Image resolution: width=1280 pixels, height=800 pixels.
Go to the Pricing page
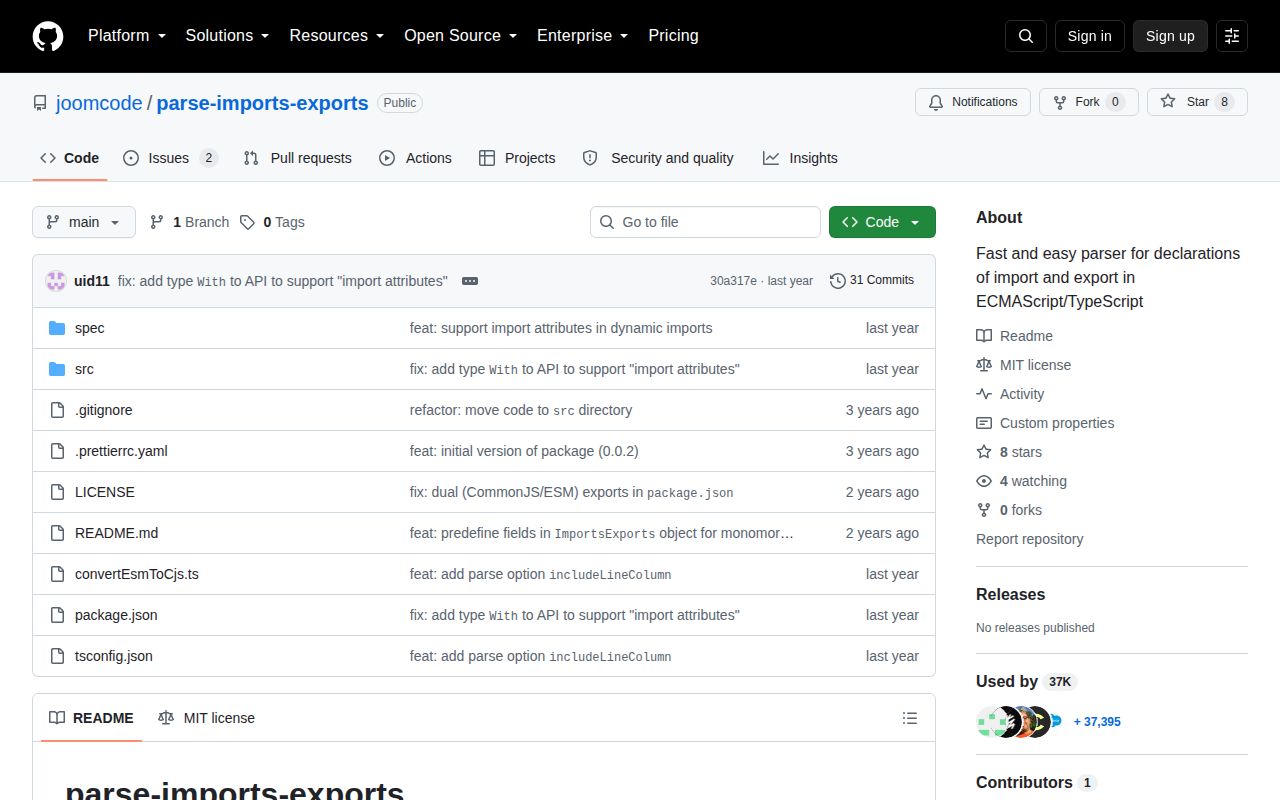(x=673, y=36)
